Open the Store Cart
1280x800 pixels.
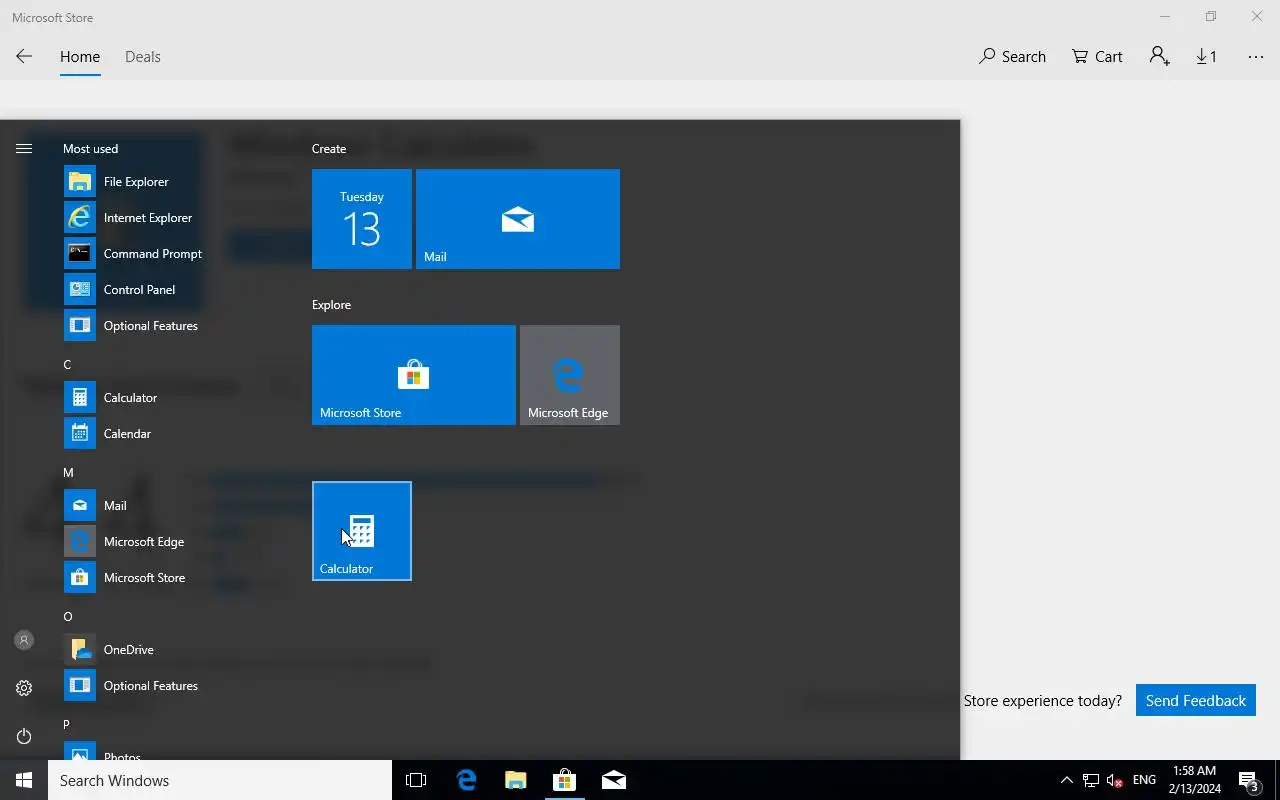tap(1097, 57)
